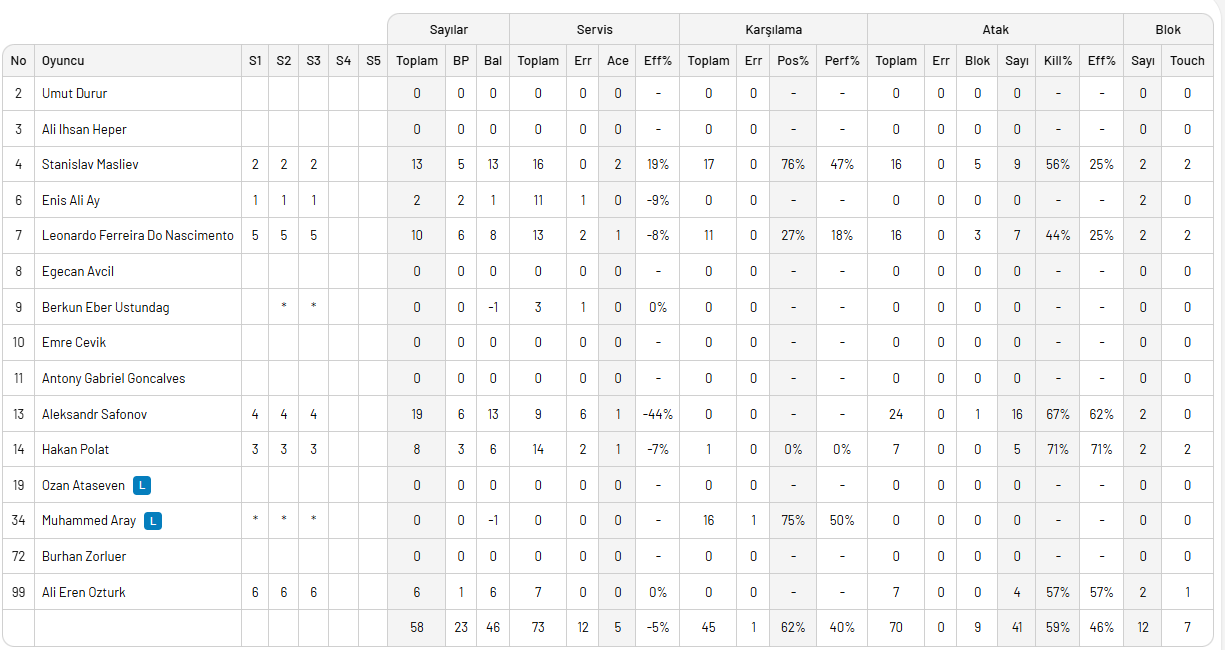Click the Perf% column header
Viewport: 1225px width, 650px height.
tap(842, 61)
